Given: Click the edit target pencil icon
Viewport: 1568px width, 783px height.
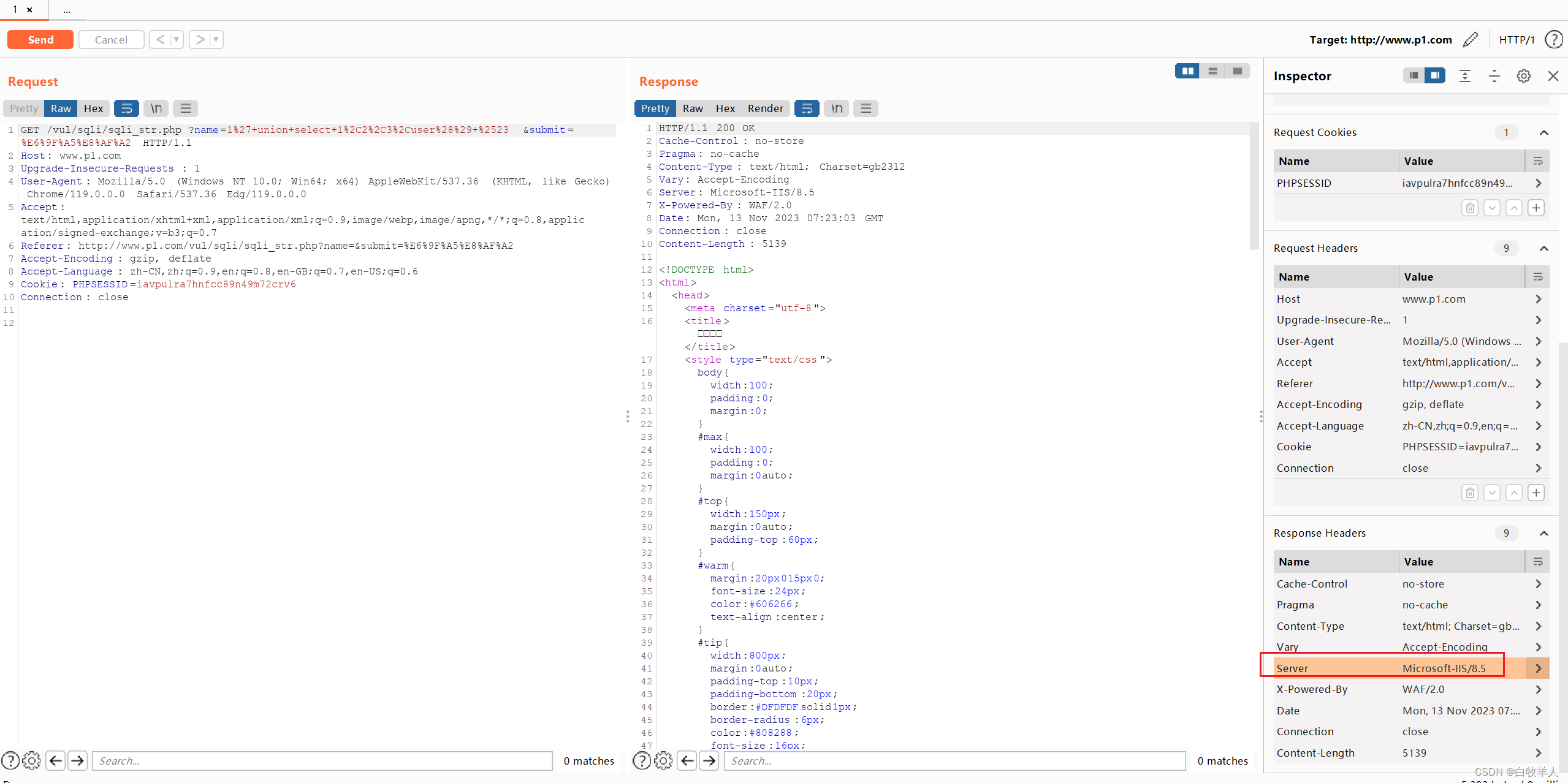Looking at the screenshot, I should point(1470,40).
